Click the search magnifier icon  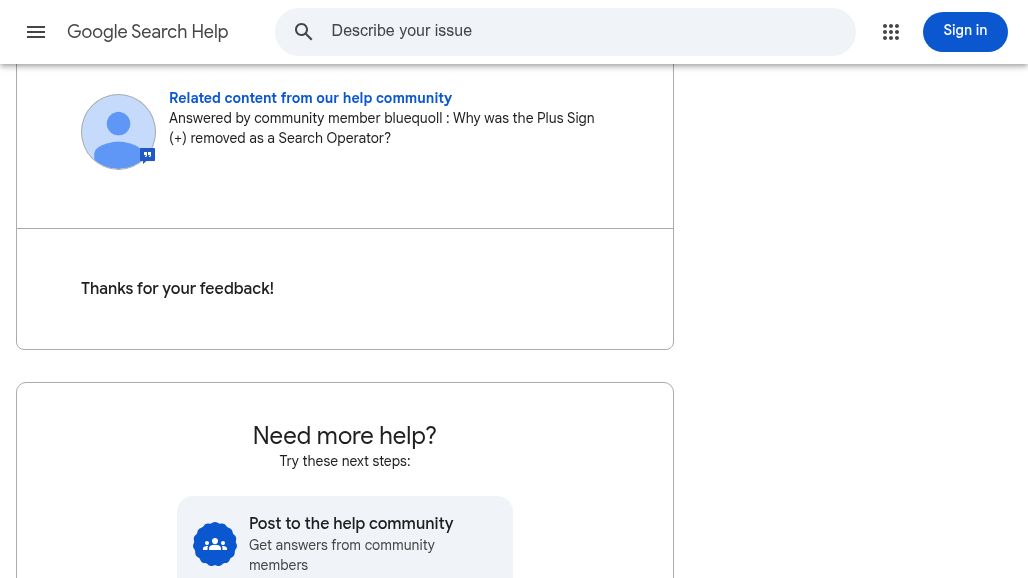click(x=303, y=32)
